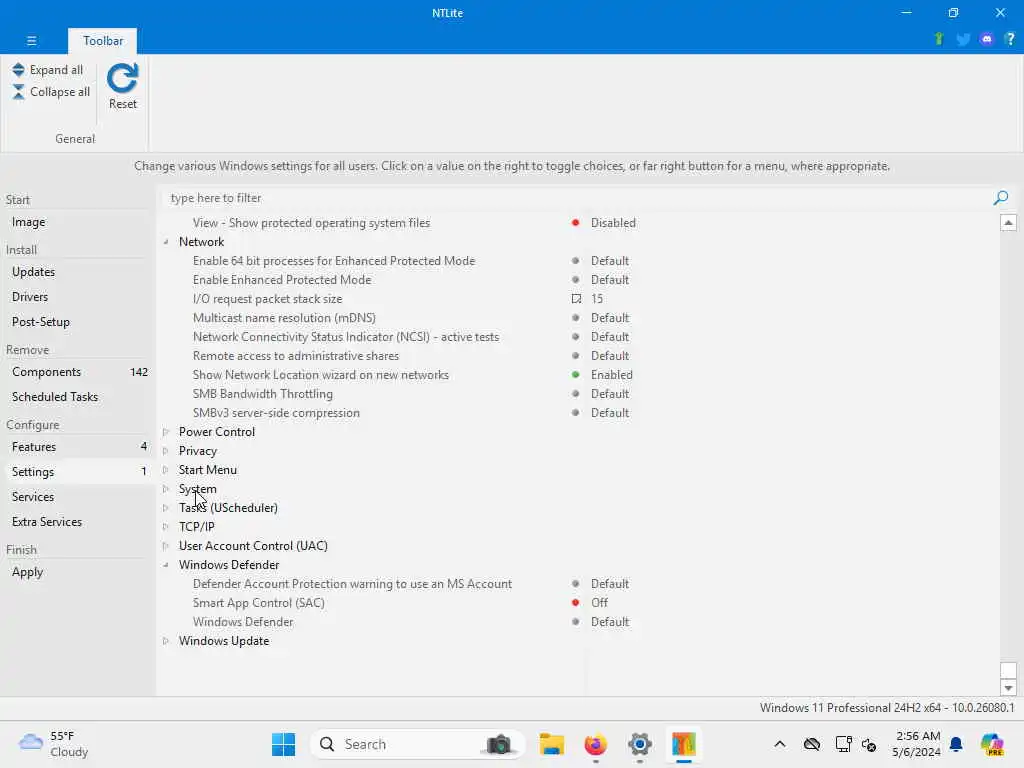Screen dimensions: 1024x768
Task: Toggle Smart App Control Off value
Action: (600, 603)
